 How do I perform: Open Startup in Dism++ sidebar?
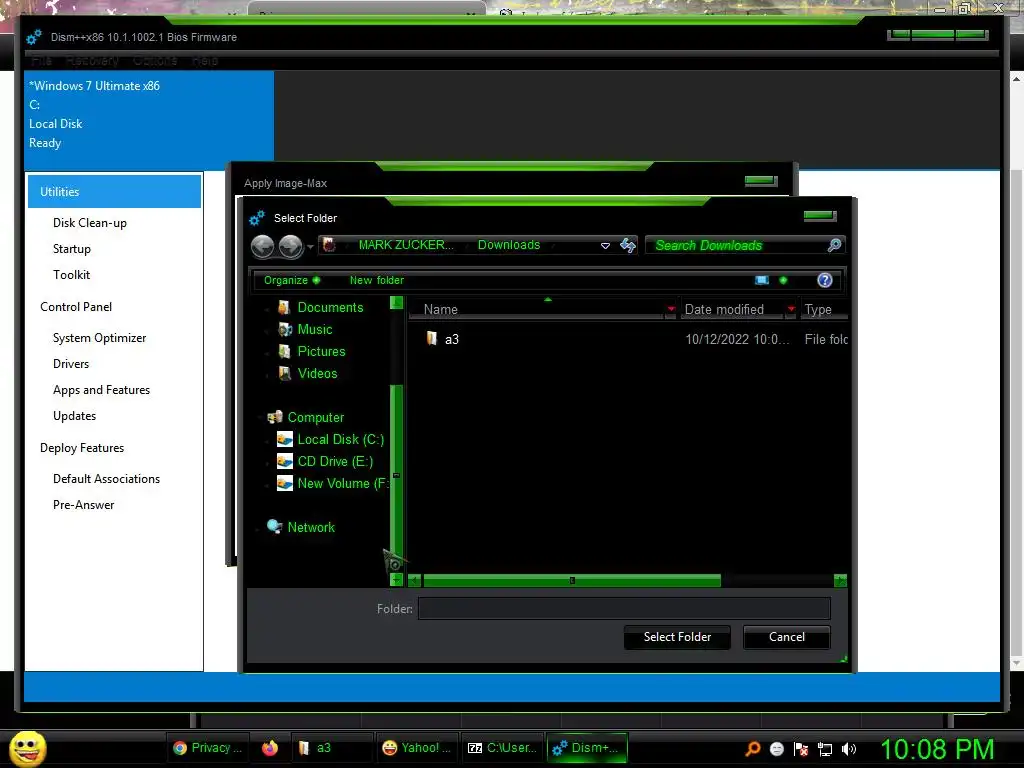click(x=71, y=249)
